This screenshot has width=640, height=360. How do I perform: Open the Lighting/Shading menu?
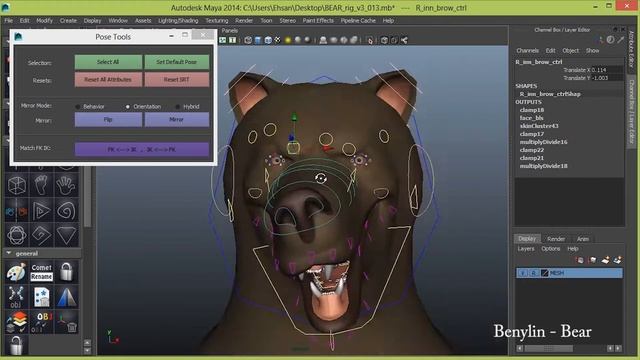(x=178, y=20)
